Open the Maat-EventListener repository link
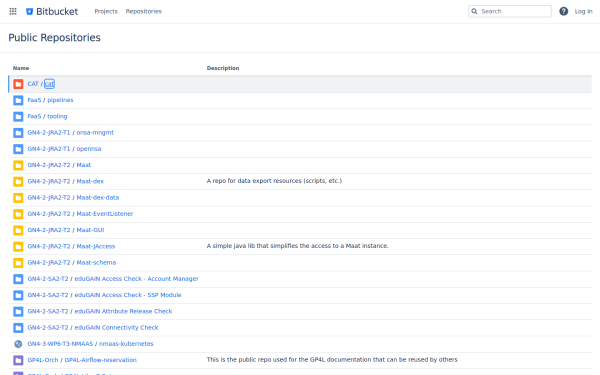The height and width of the screenshot is (375, 600). point(105,214)
